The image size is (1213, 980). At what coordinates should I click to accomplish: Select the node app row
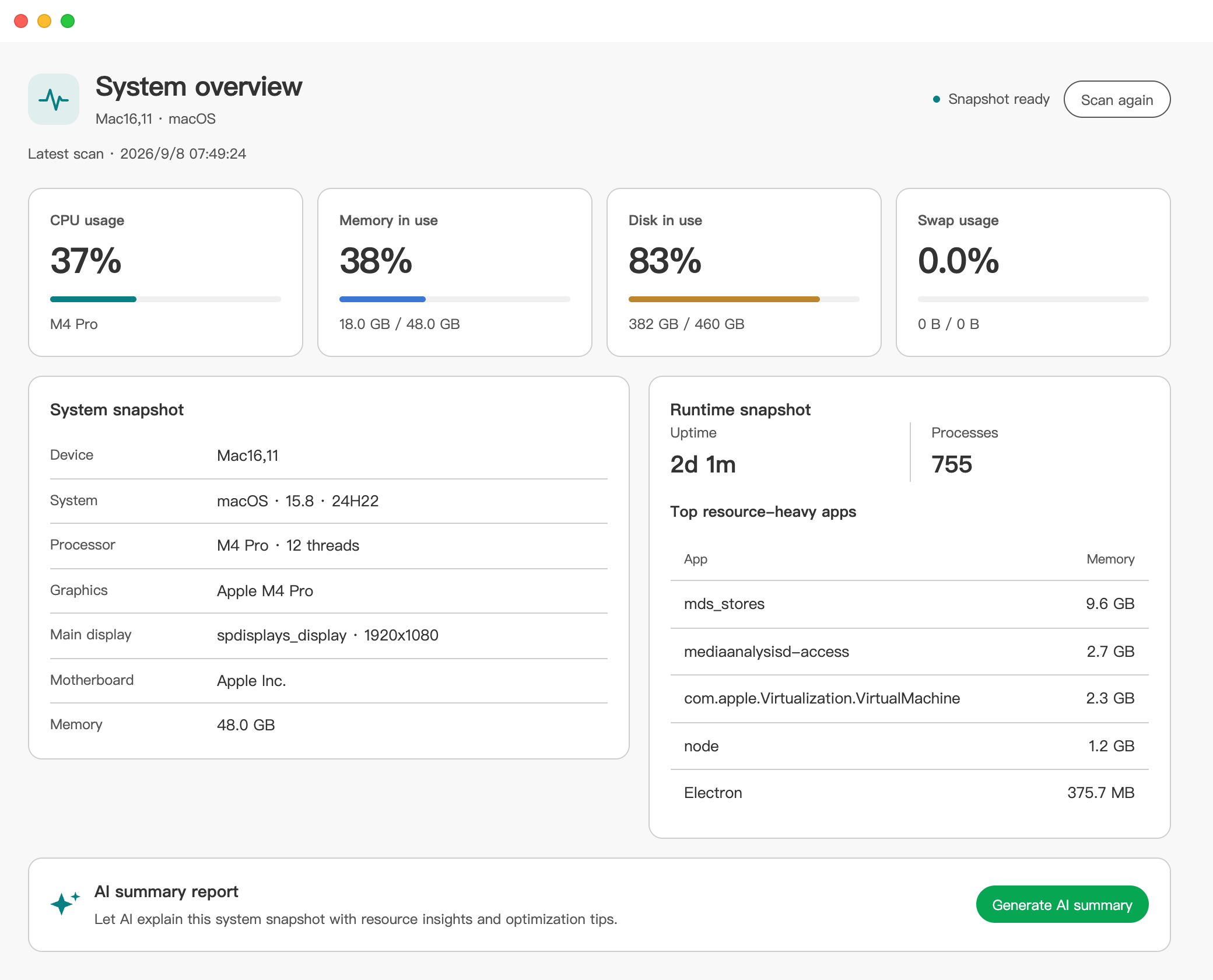(x=909, y=746)
